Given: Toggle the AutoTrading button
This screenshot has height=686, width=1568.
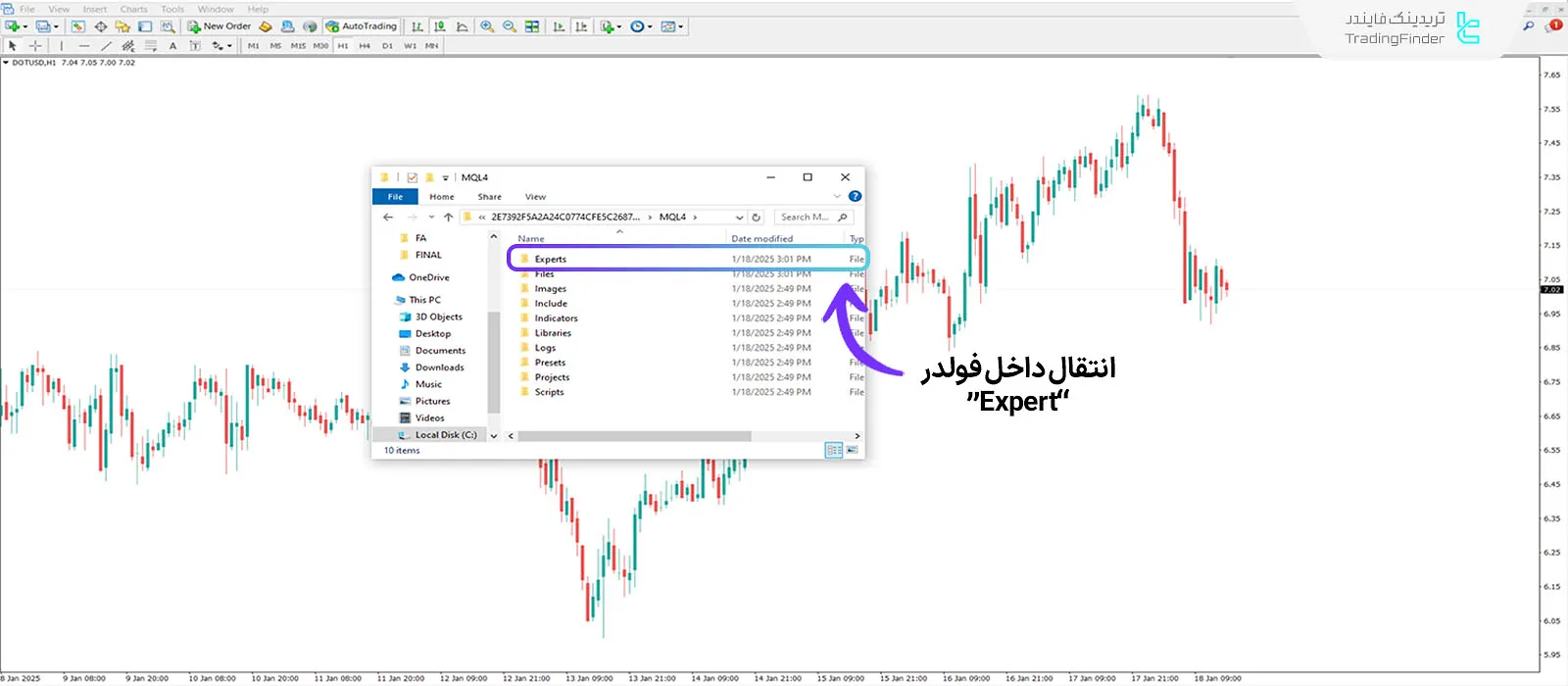Looking at the screenshot, I should 361,26.
